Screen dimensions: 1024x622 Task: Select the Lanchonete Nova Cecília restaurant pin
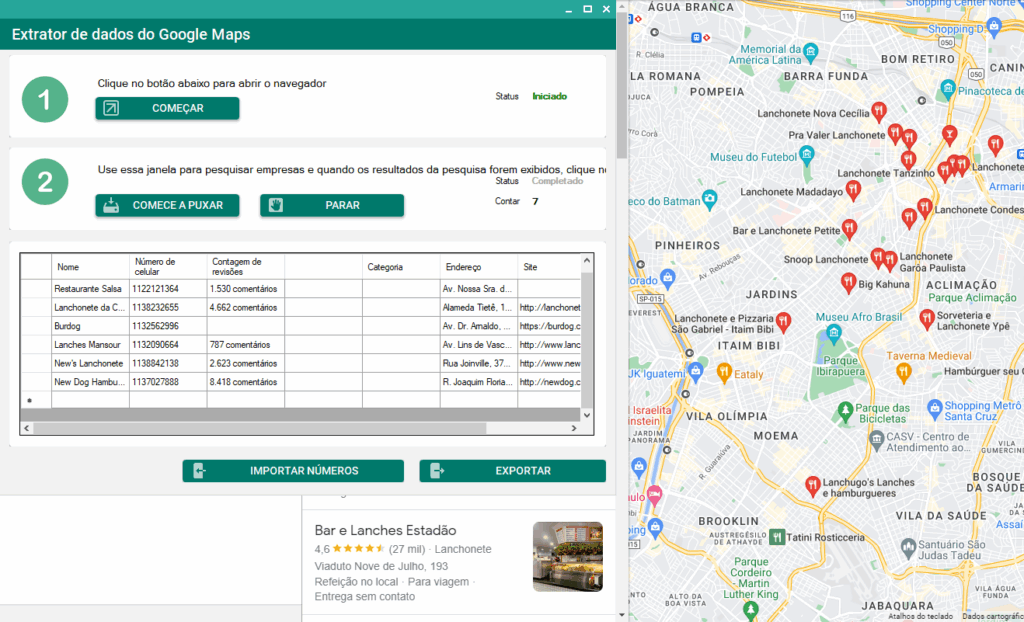[x=878, y=111]
